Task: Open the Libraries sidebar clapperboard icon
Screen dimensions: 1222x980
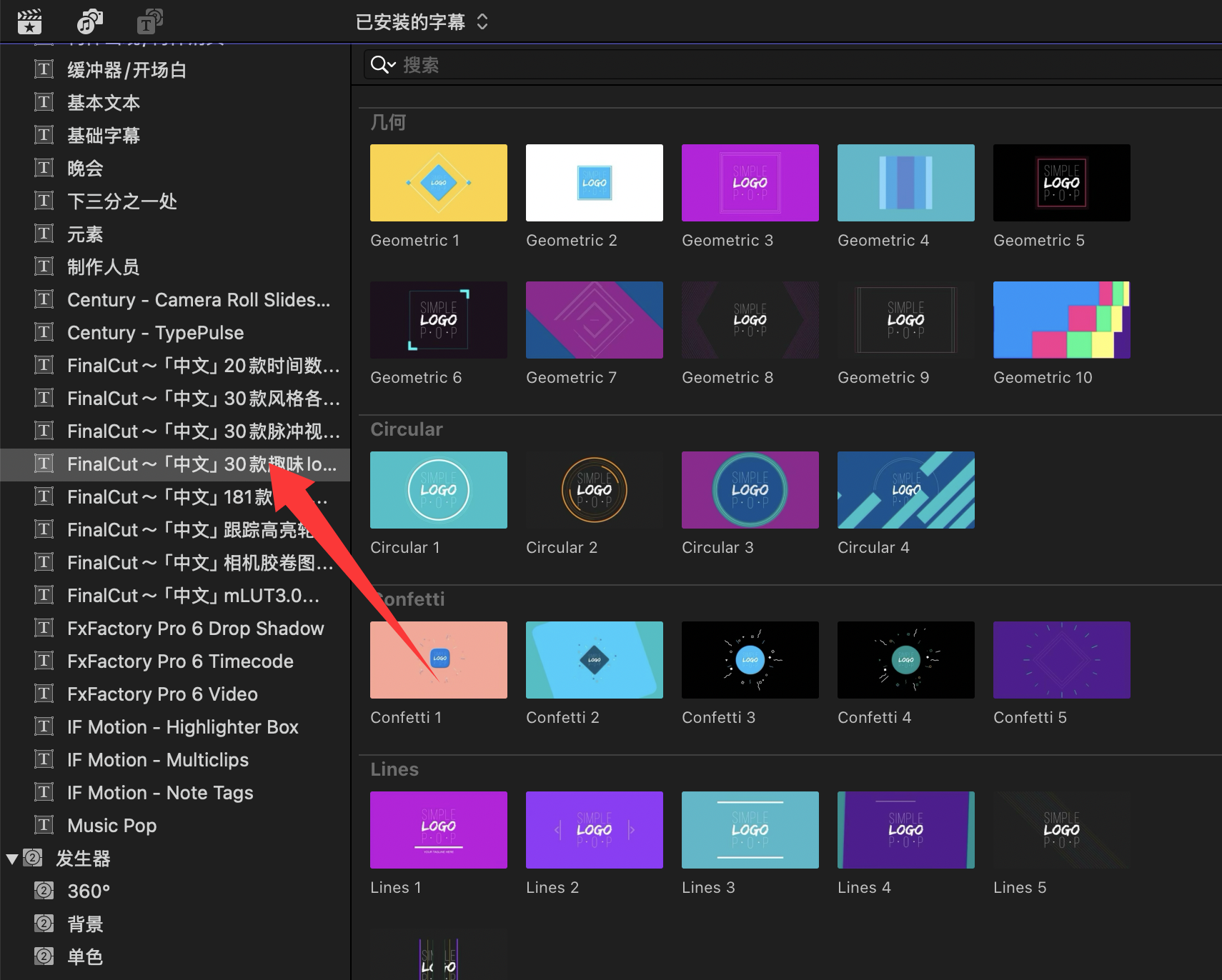Action: (x=29, y=22)
